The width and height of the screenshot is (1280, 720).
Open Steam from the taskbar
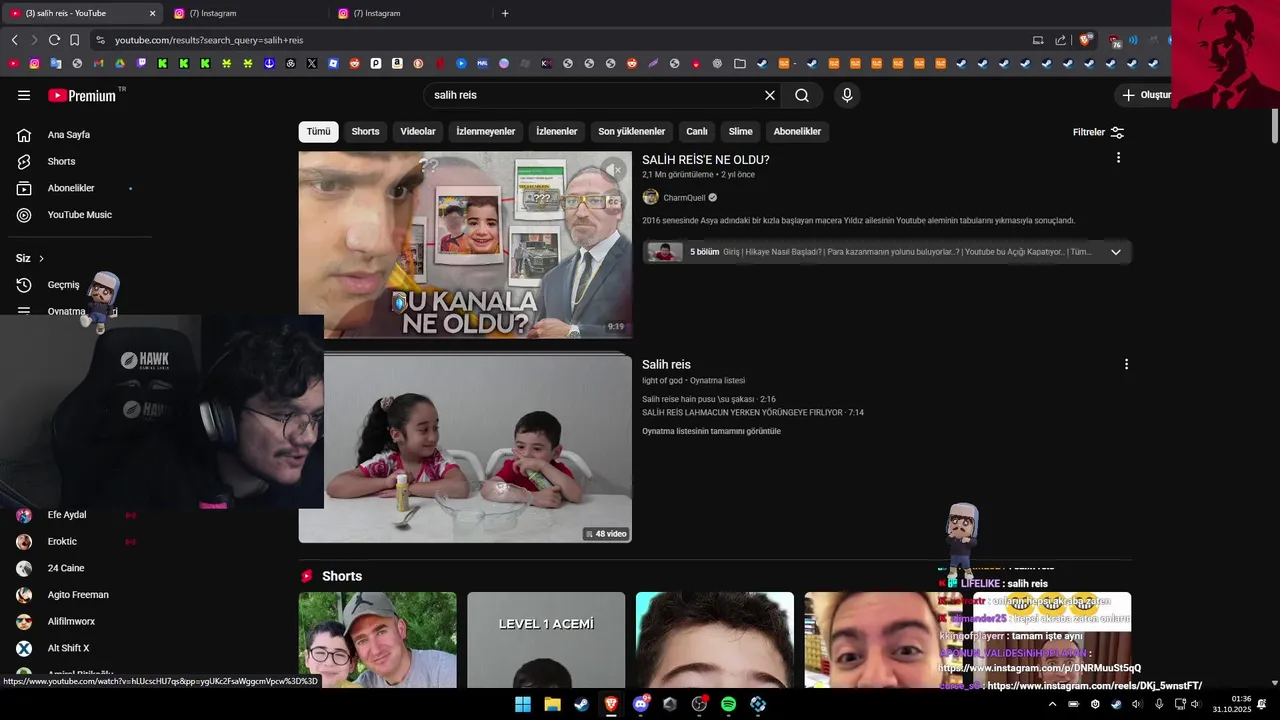point(581,704)
